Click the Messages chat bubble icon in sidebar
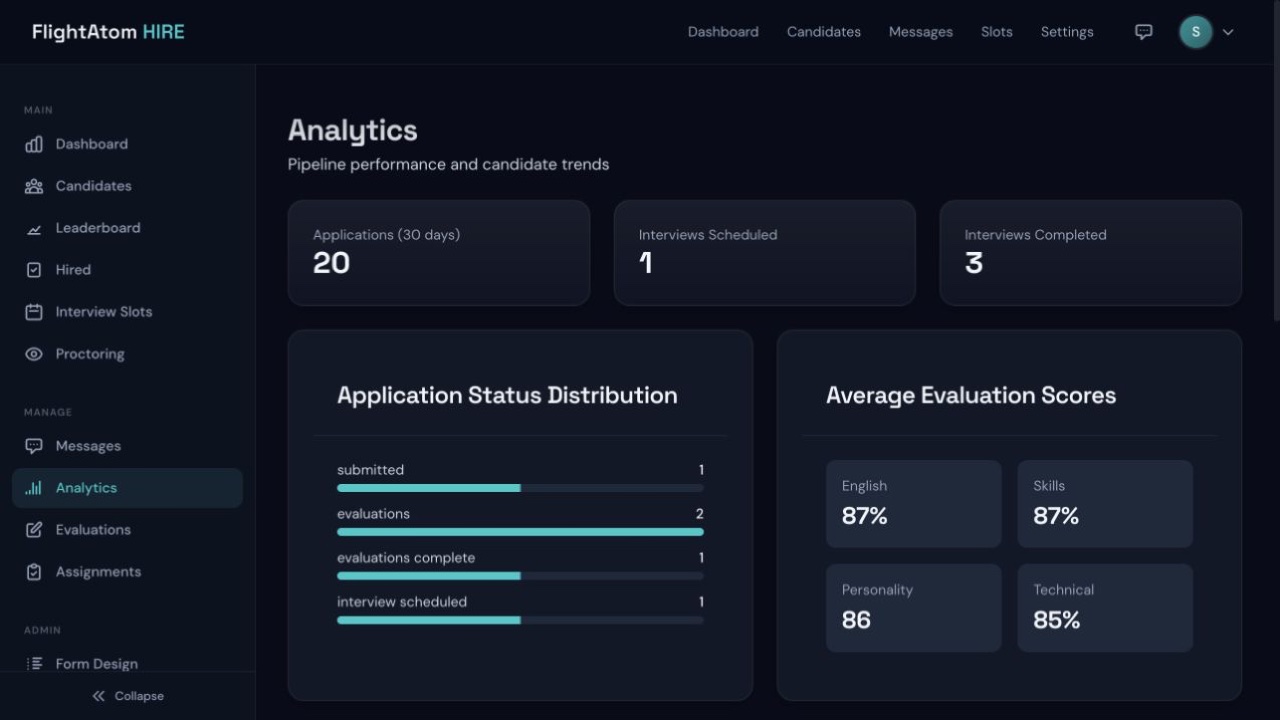Screen dimensions: 1280x720 click(34, 446)
